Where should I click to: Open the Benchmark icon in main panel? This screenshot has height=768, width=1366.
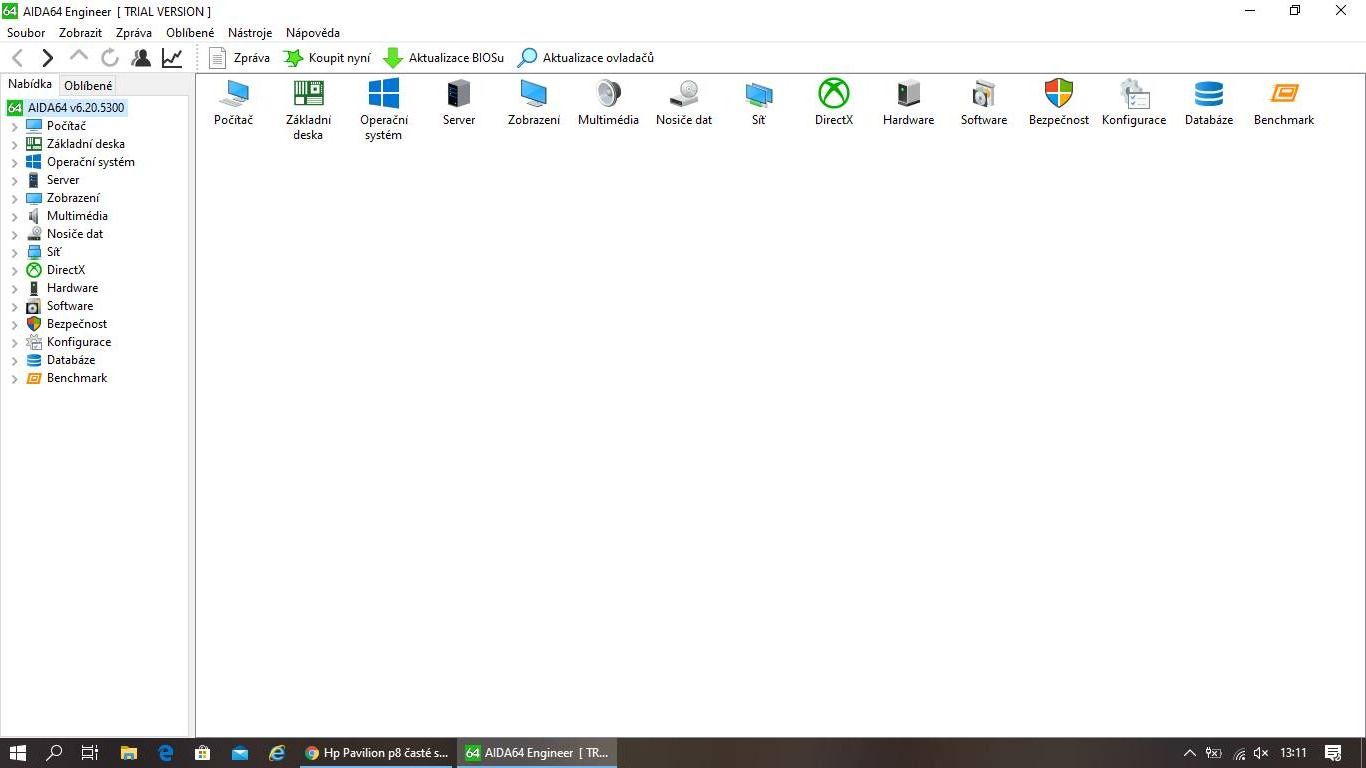1284,94
